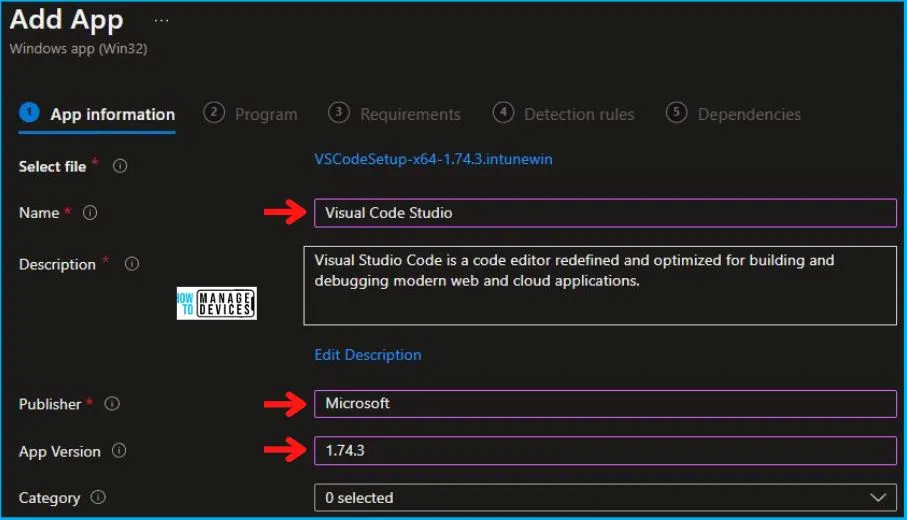The width and height of the screenshot is (907, 520).
Task: Switch to the Program tab
Action: (x=250, y=114)
